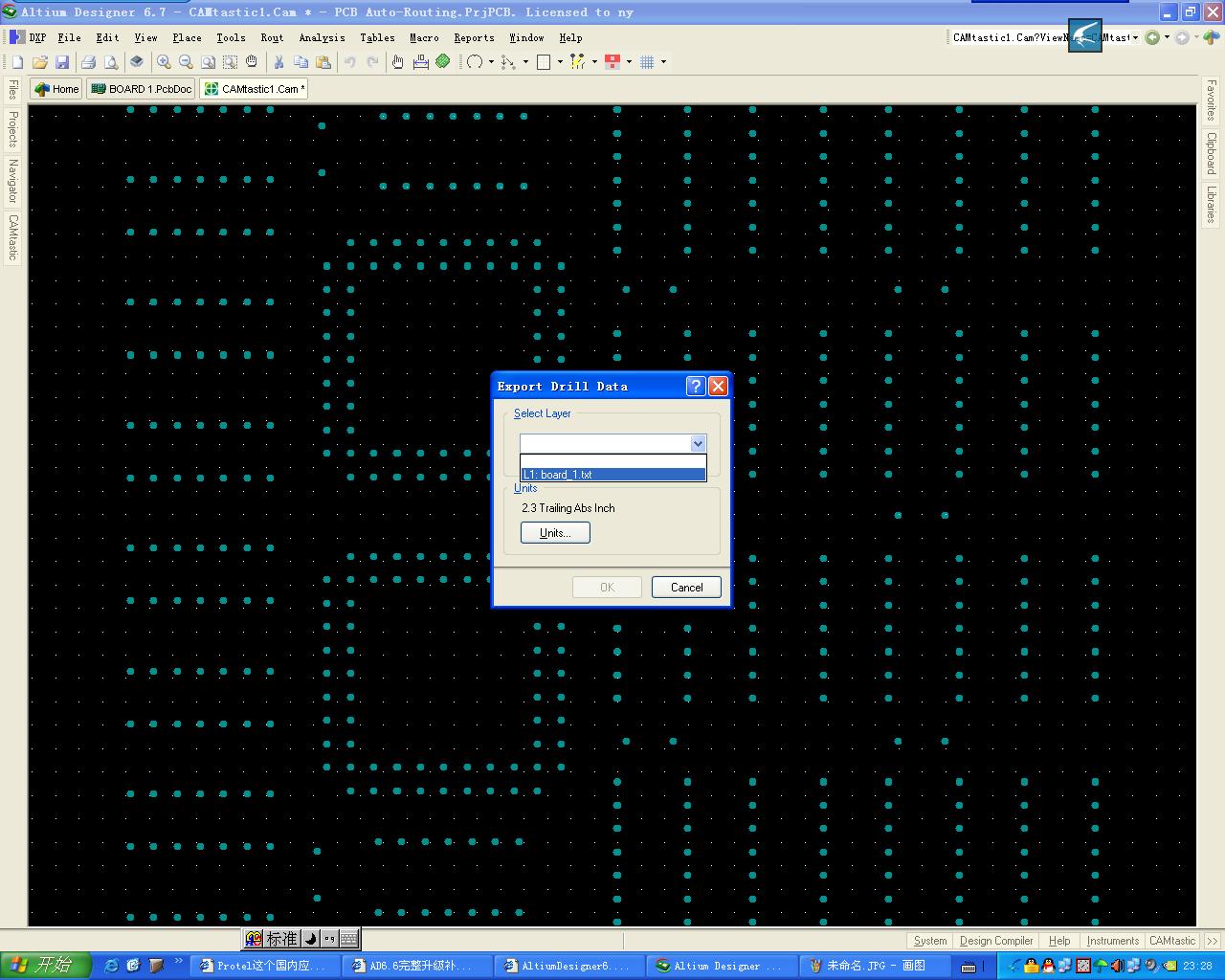Click the red alignment tool icon
The width and height of the screenshot is (1225, 980).
(x=613, y=62)
